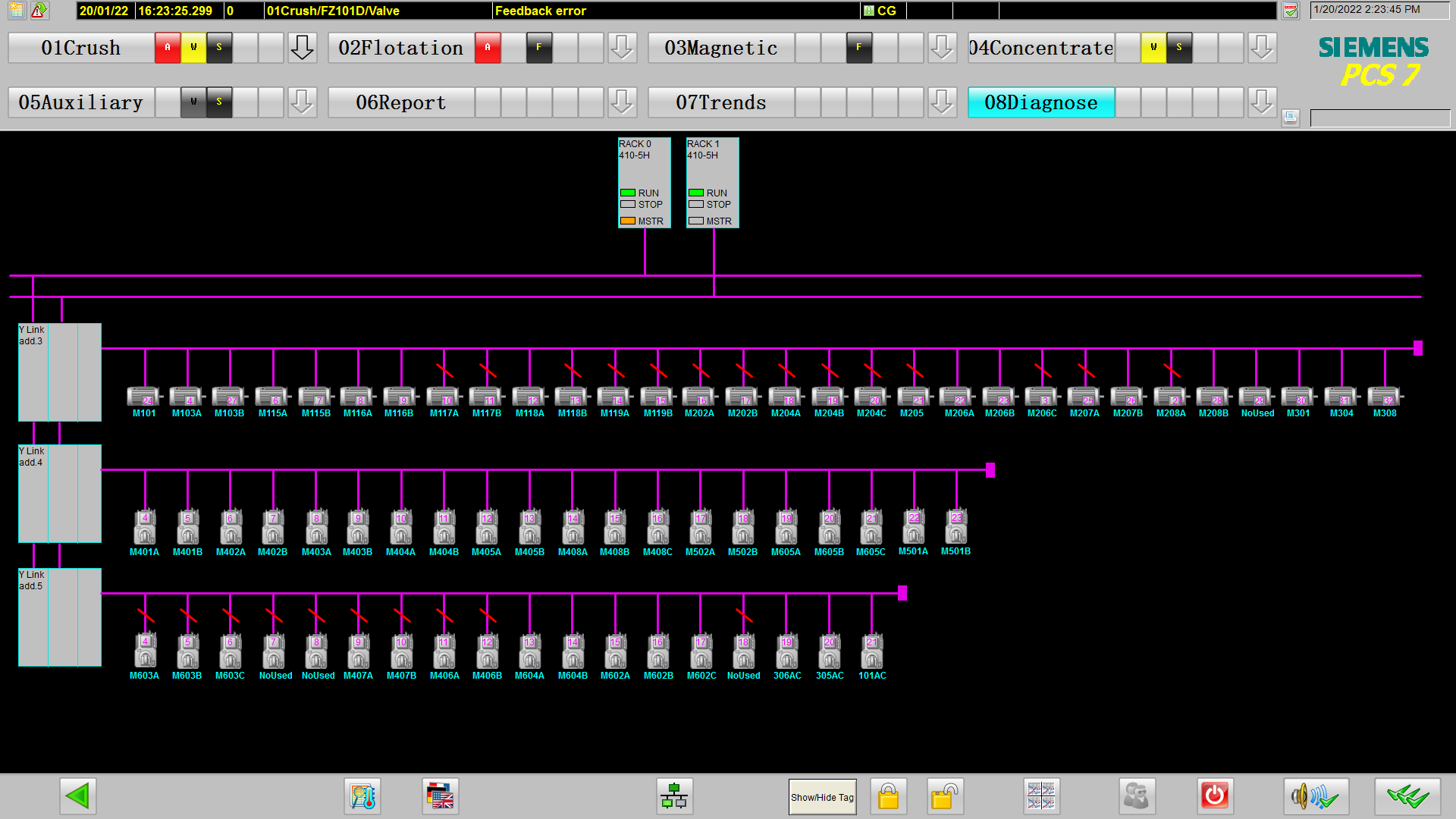Click the closed padlock login icon
The height and width of the screenshot is (819, 1456).
(x=888, y=796)
